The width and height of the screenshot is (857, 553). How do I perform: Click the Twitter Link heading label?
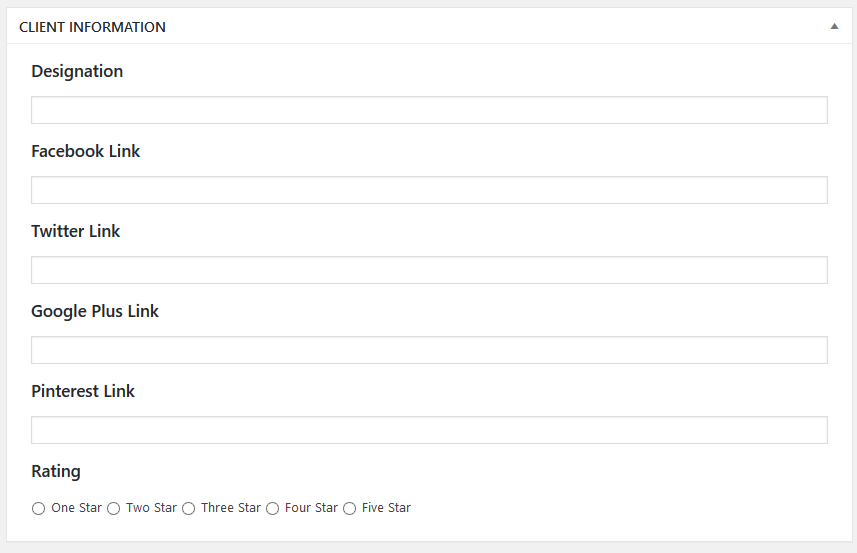pos(76,231)
